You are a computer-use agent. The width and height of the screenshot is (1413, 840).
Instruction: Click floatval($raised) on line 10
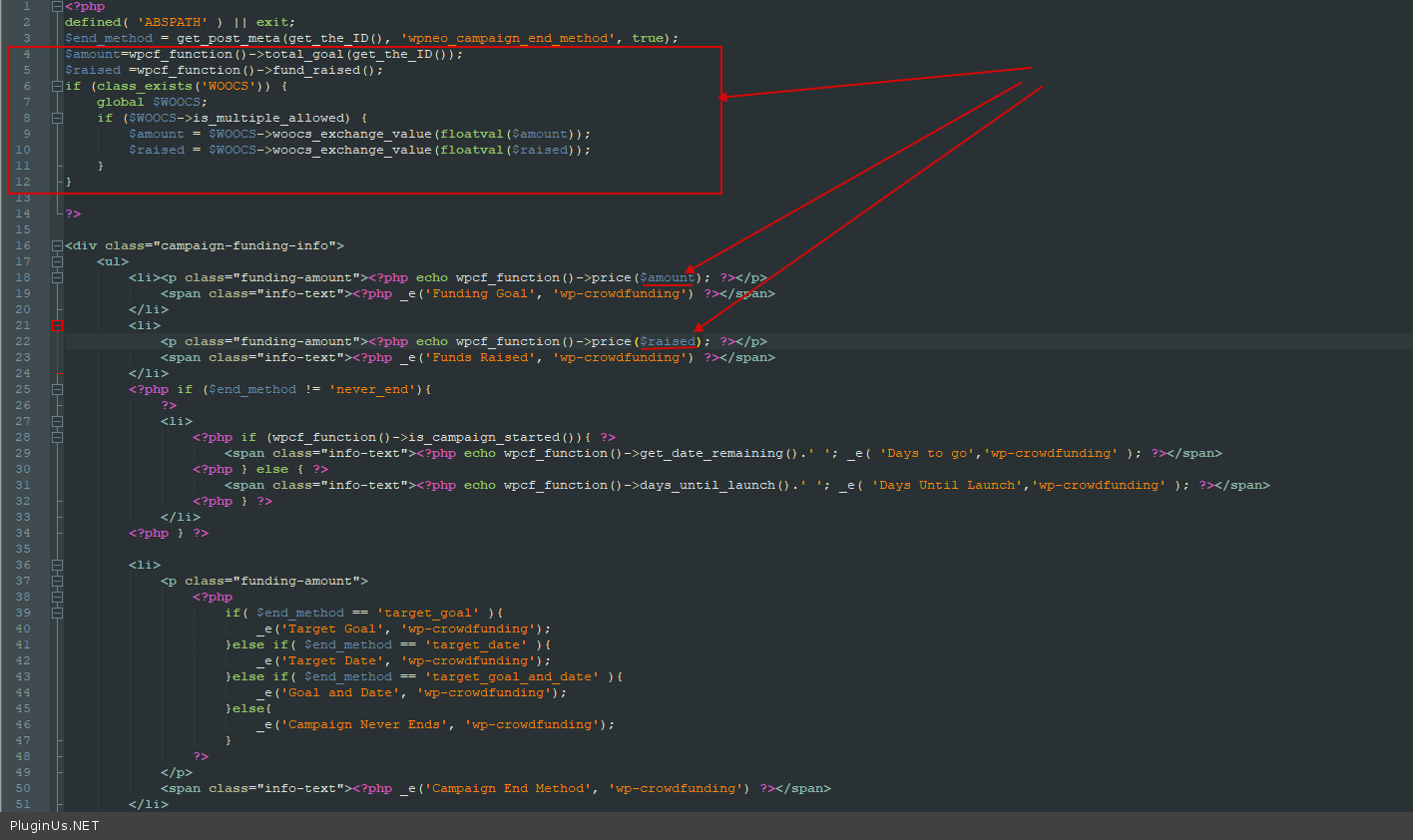508,150
